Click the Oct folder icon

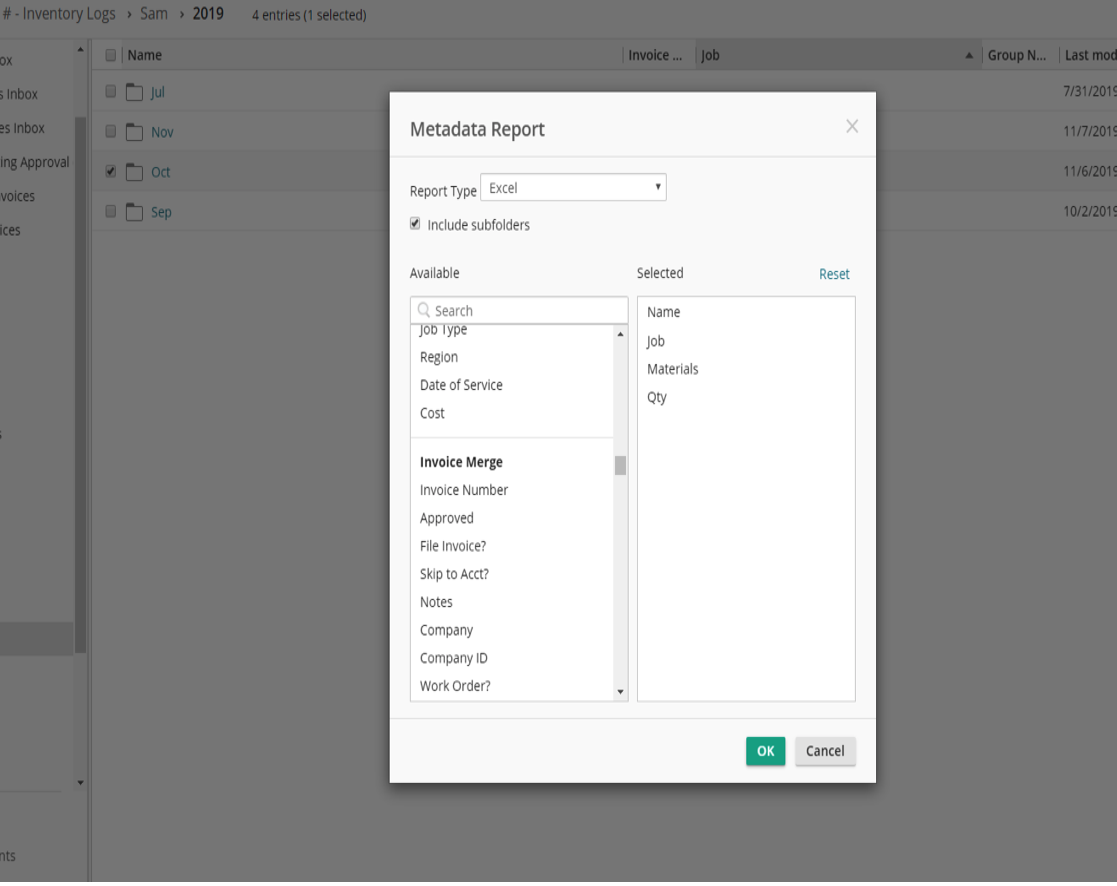(x=135, y=172)
